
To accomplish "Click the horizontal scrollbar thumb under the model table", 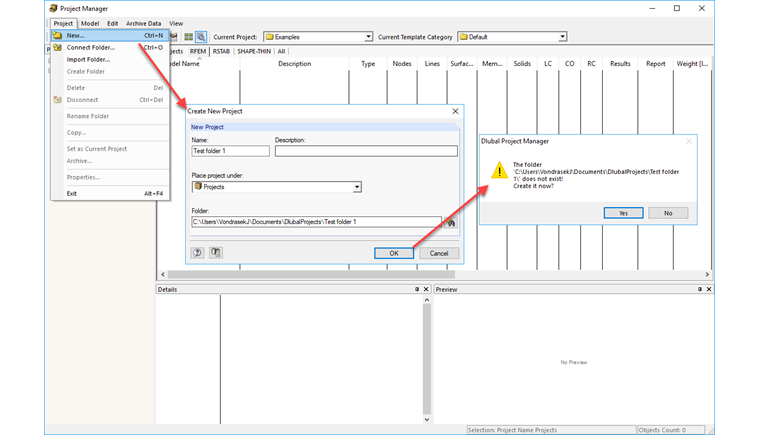I will click(311, 274).
